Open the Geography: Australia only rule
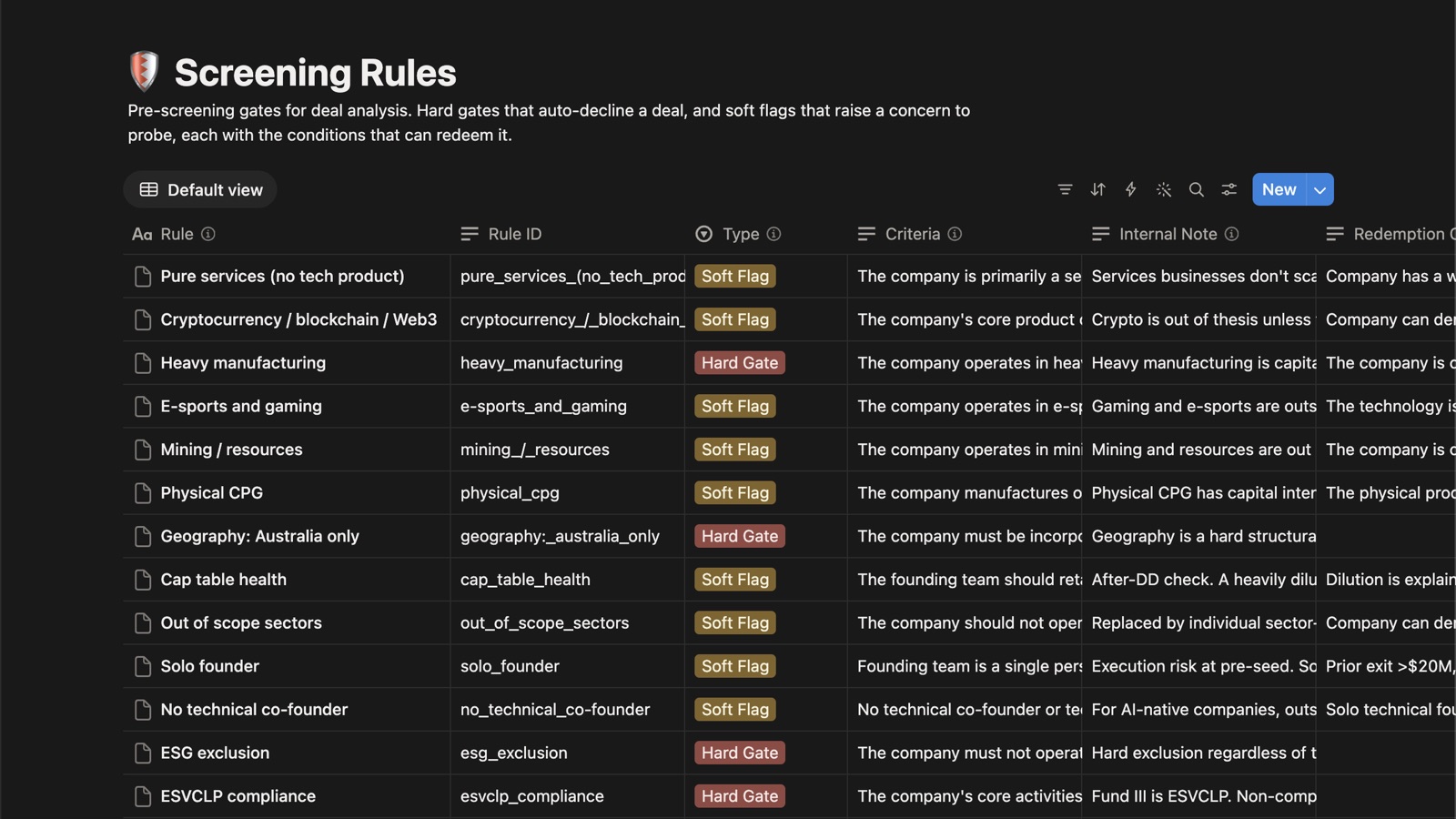The width and height of the screenshot is (1456, 819). (x=259, y=536)
